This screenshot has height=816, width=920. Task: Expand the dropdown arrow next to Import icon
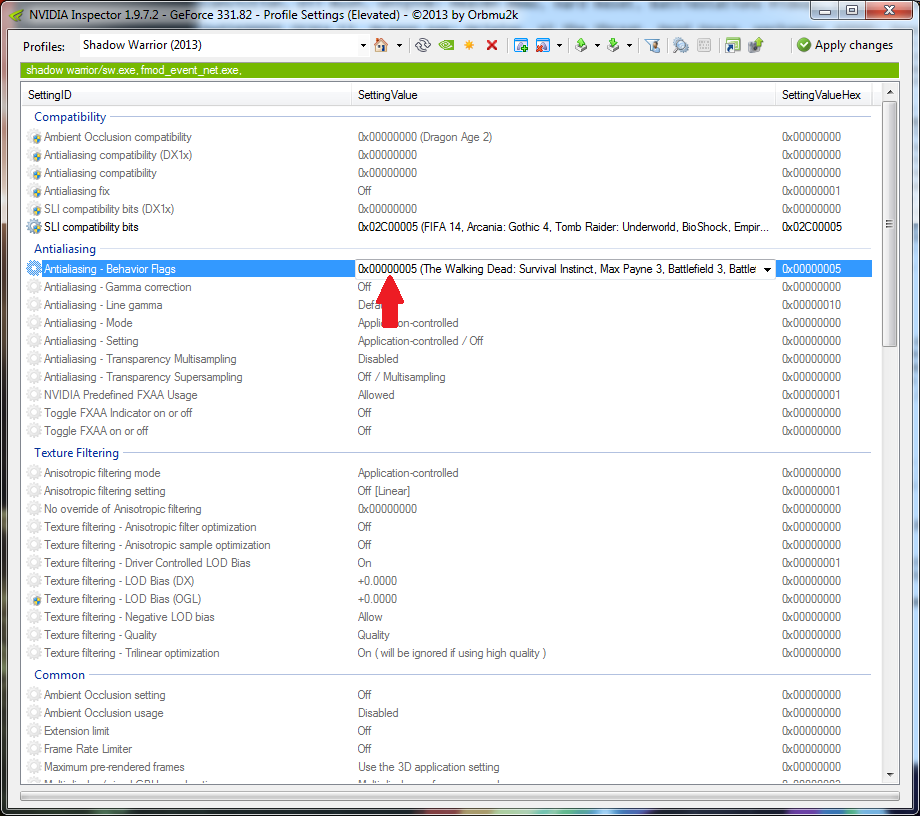click(629, 45)
